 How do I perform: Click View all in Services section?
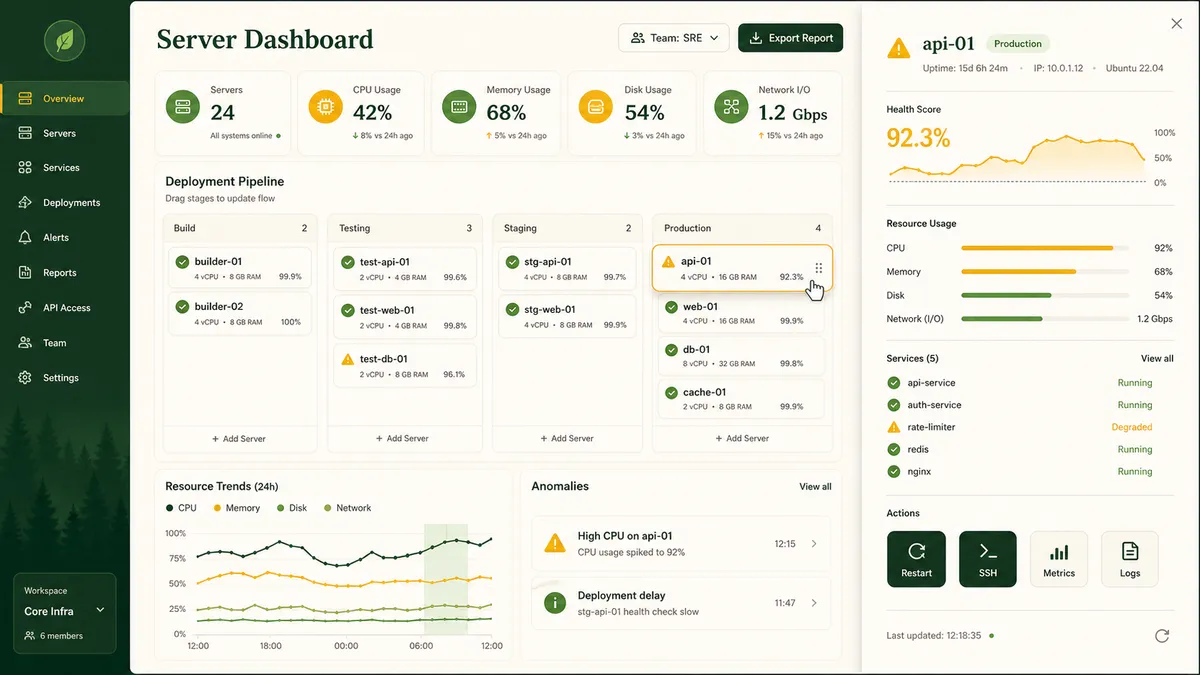(x=1157, y=358)
